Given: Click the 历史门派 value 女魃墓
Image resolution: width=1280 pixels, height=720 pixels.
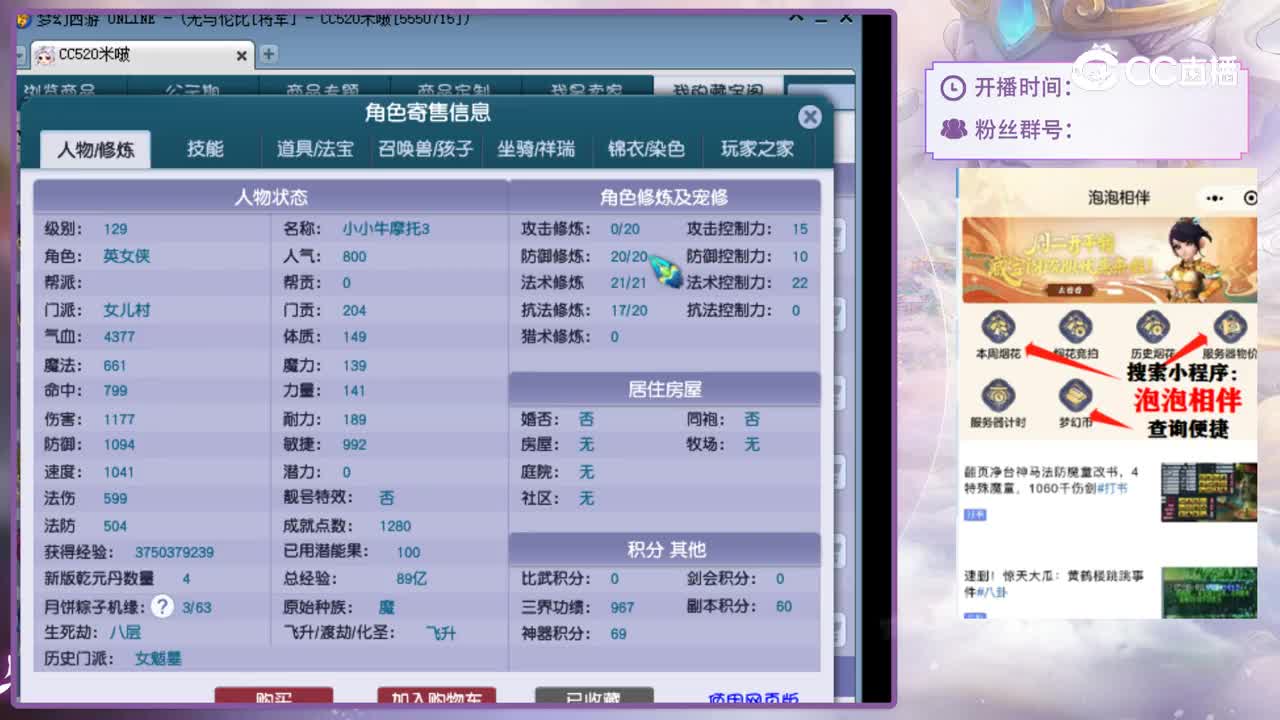Looking at the screenshot, I should 158,659.
